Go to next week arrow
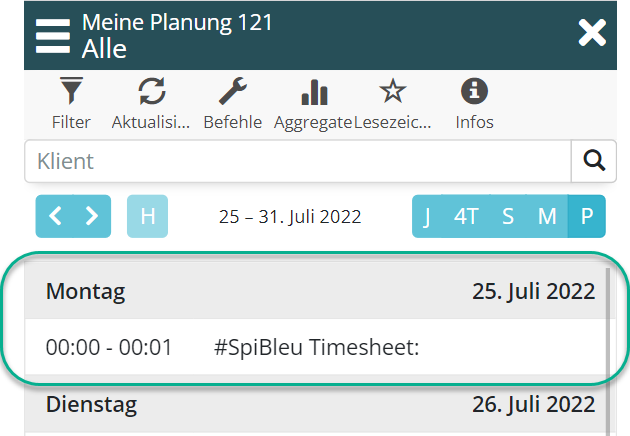Image resolution: width=630 pixels, height=436 pixels. [x=92, y=216]
